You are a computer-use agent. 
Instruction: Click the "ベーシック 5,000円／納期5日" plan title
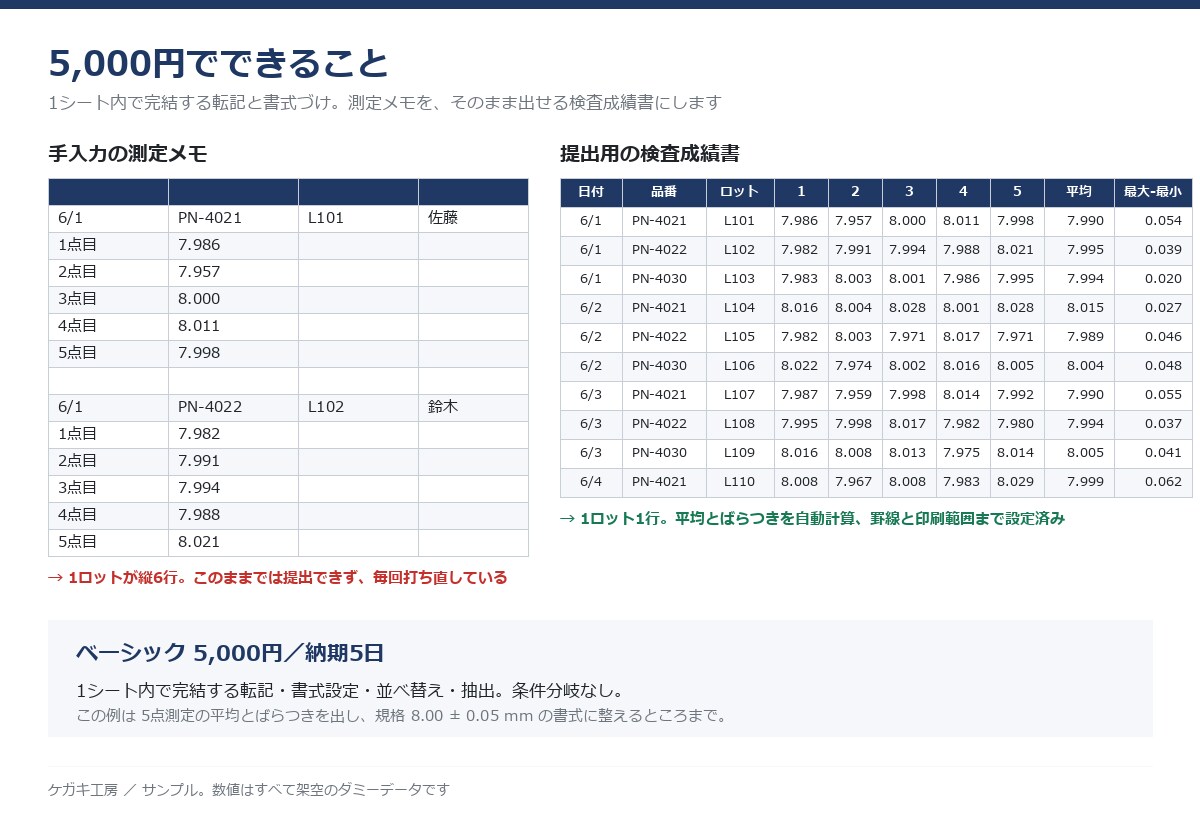click(230, 654)
